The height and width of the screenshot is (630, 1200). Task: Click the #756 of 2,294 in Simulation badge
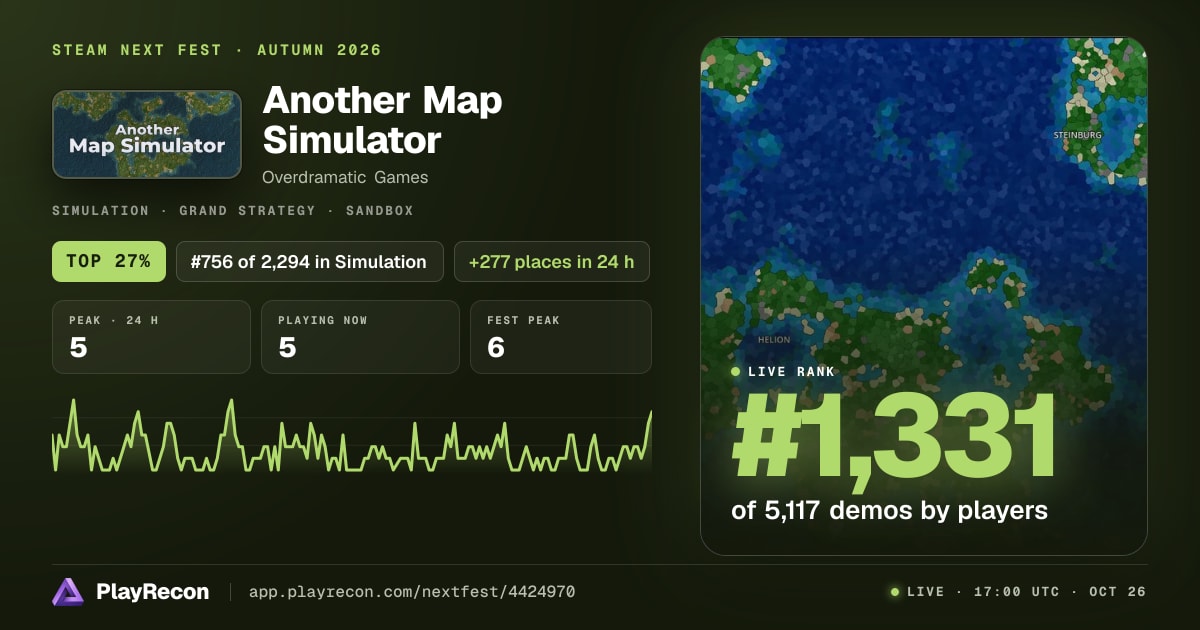coord(310,262)
